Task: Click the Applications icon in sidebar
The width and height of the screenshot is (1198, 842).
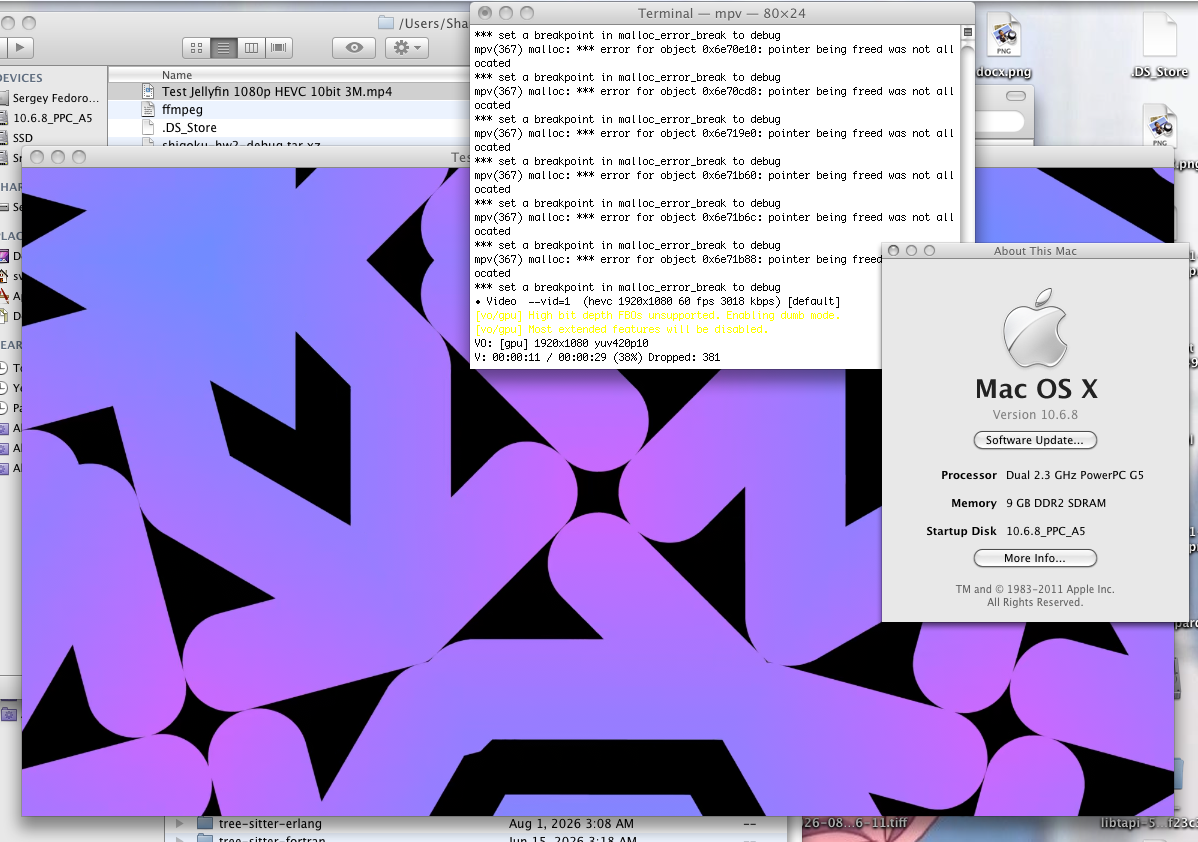Action: [4, 296]
